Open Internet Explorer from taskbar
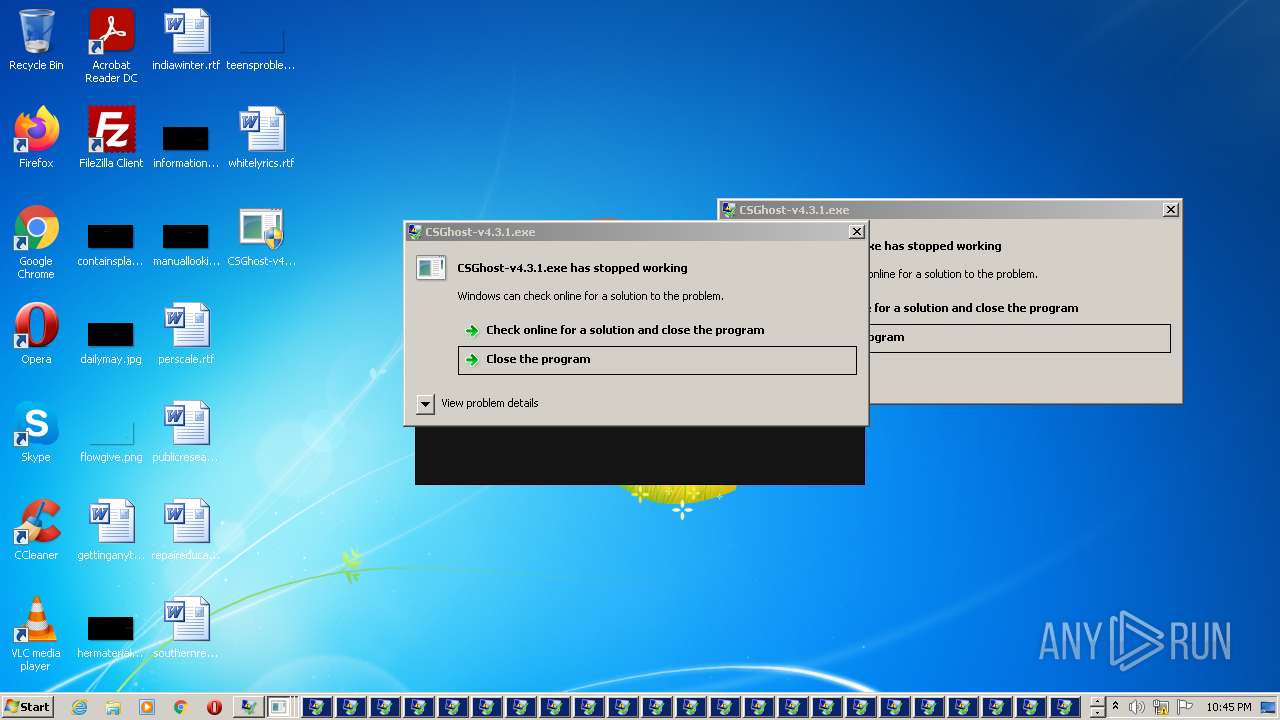 pyautogui.click(x=79, y=707)
